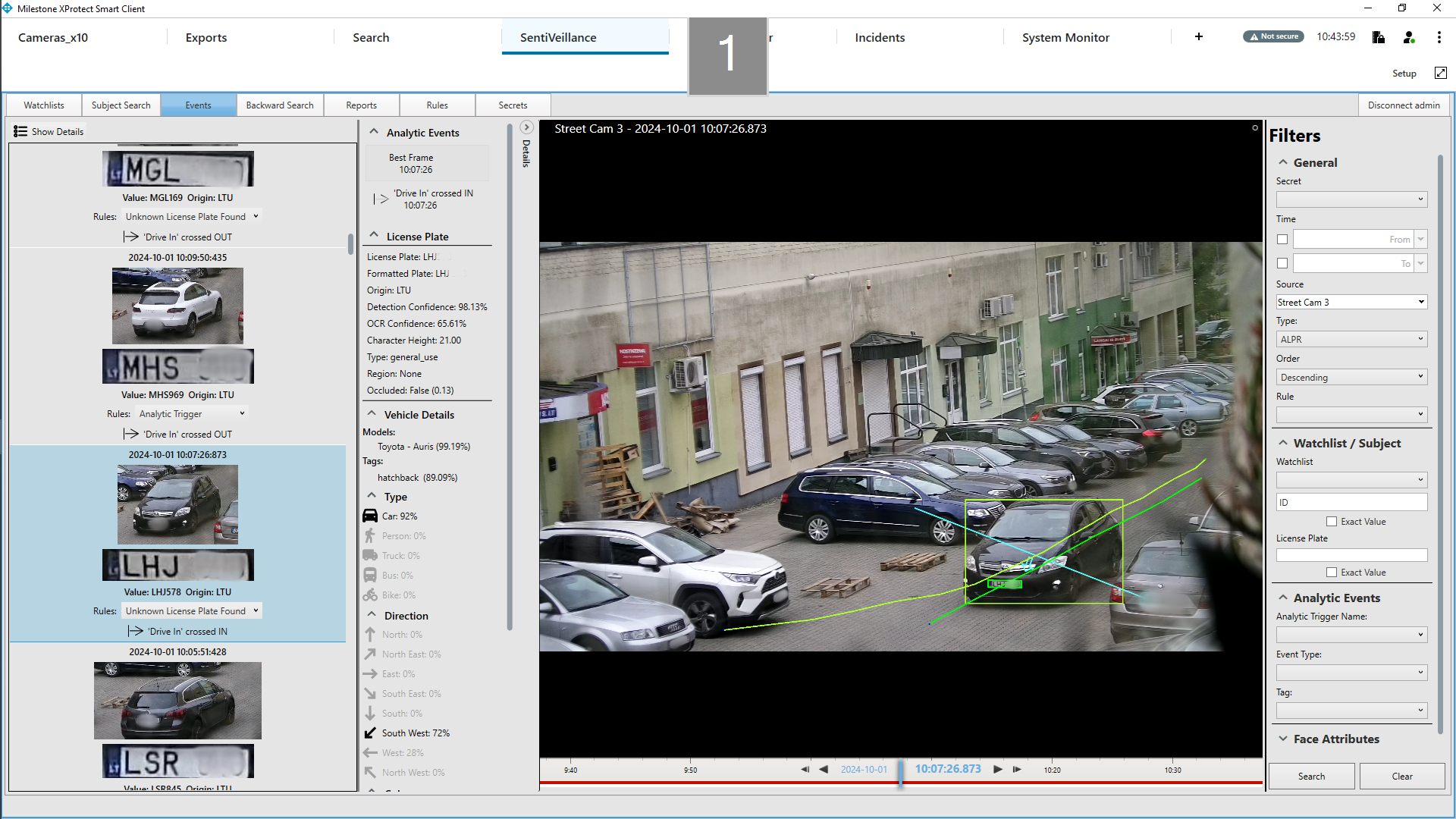Screen dimensions: 1456x819
Task: Click the West direction arrow icon
Action: tap(370, 752)
